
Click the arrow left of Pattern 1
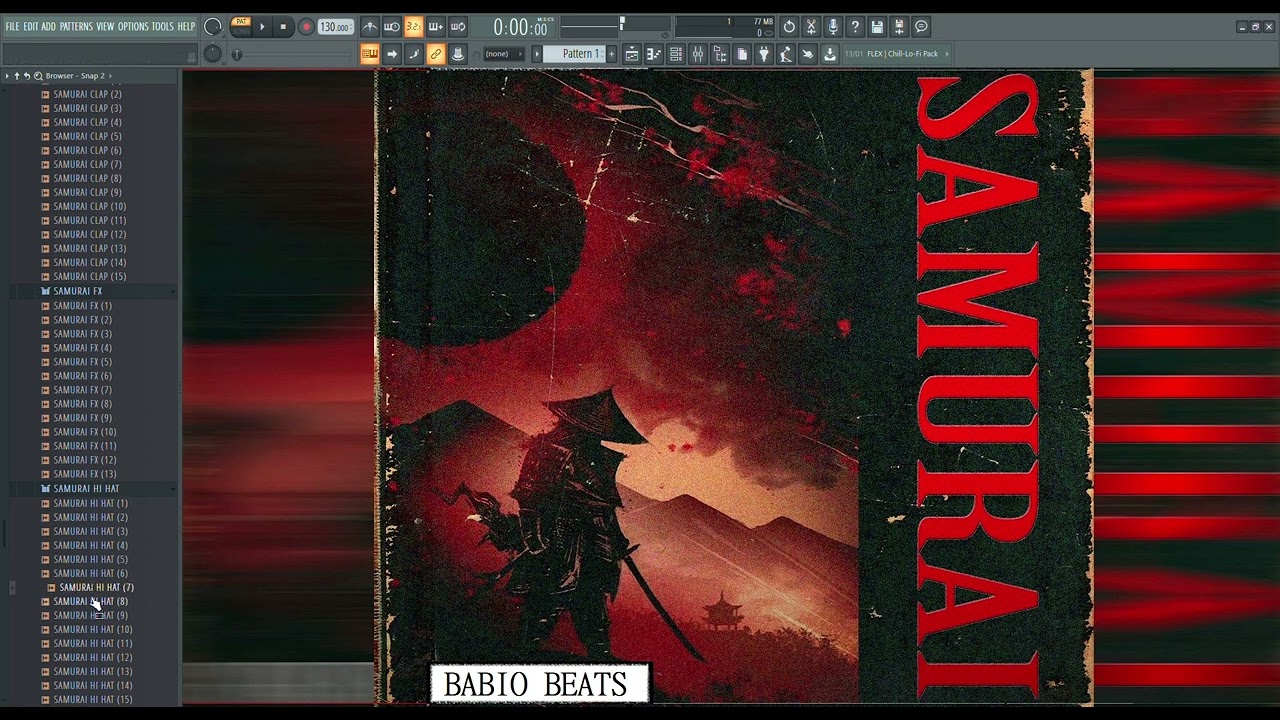point(536,54)
